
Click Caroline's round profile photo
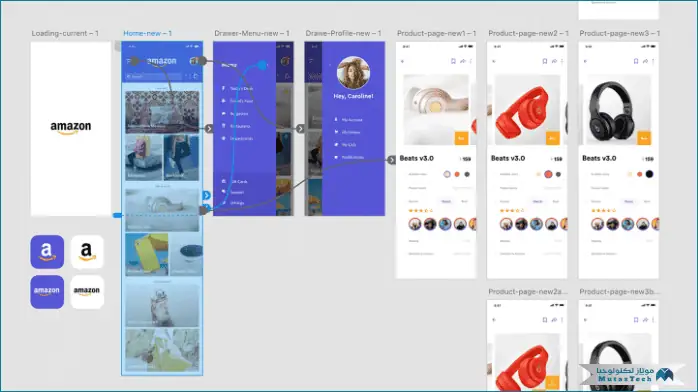click(x=353, y=73)
